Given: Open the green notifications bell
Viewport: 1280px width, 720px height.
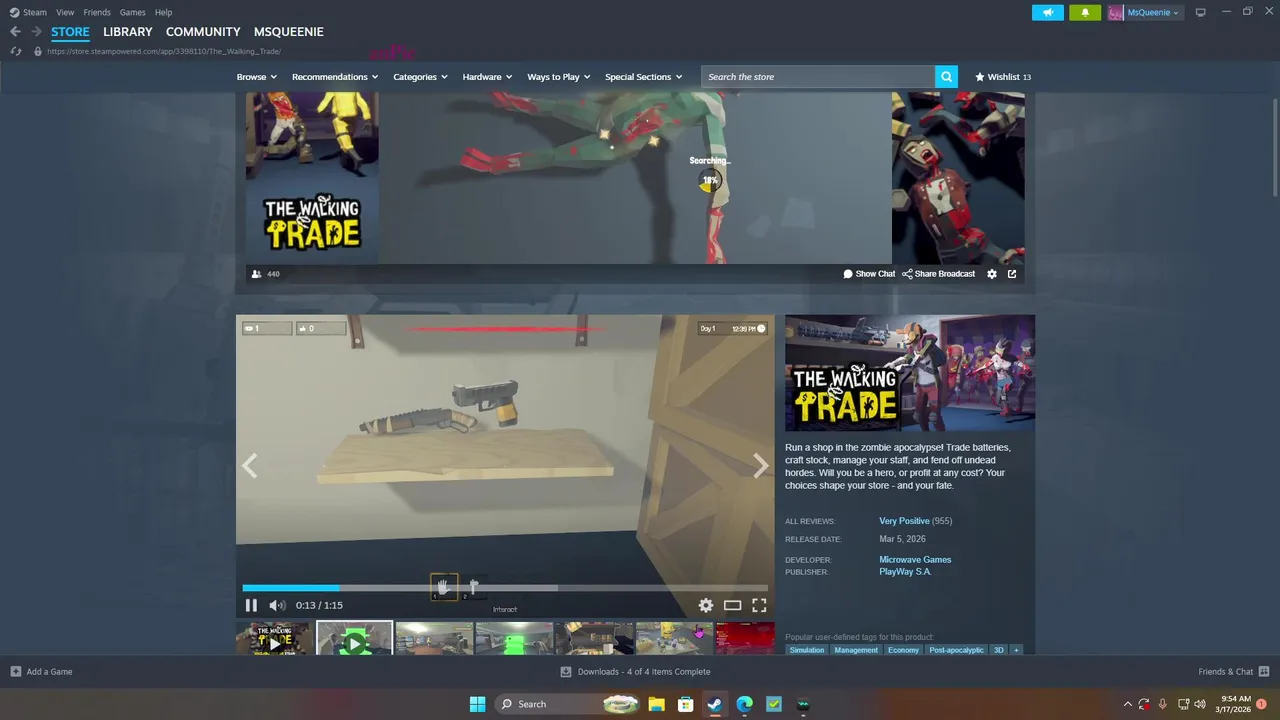Looking at the screenshot, I should tap(1085, 12).
